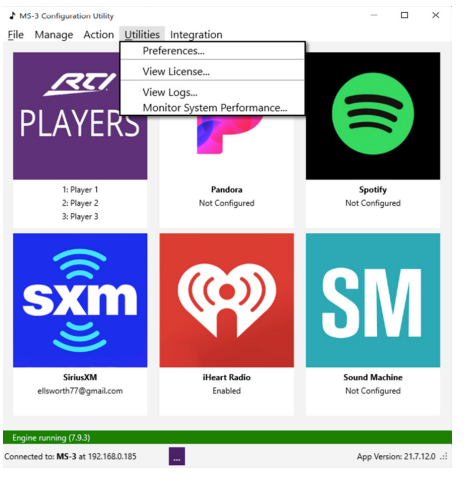The height and width of the screenshot is (479, 466).
Task: Click the green Engine running (7.9.3) bar
Action: pyautogui.click(x=227, y=438)
